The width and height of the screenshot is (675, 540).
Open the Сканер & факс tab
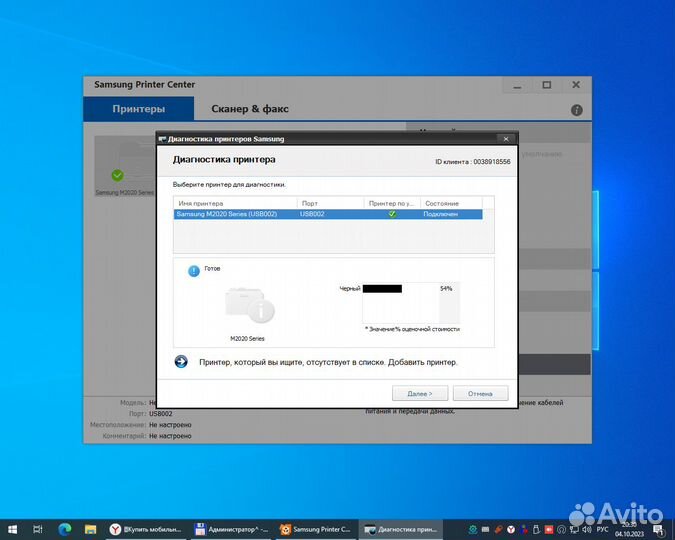pos(250,109)
